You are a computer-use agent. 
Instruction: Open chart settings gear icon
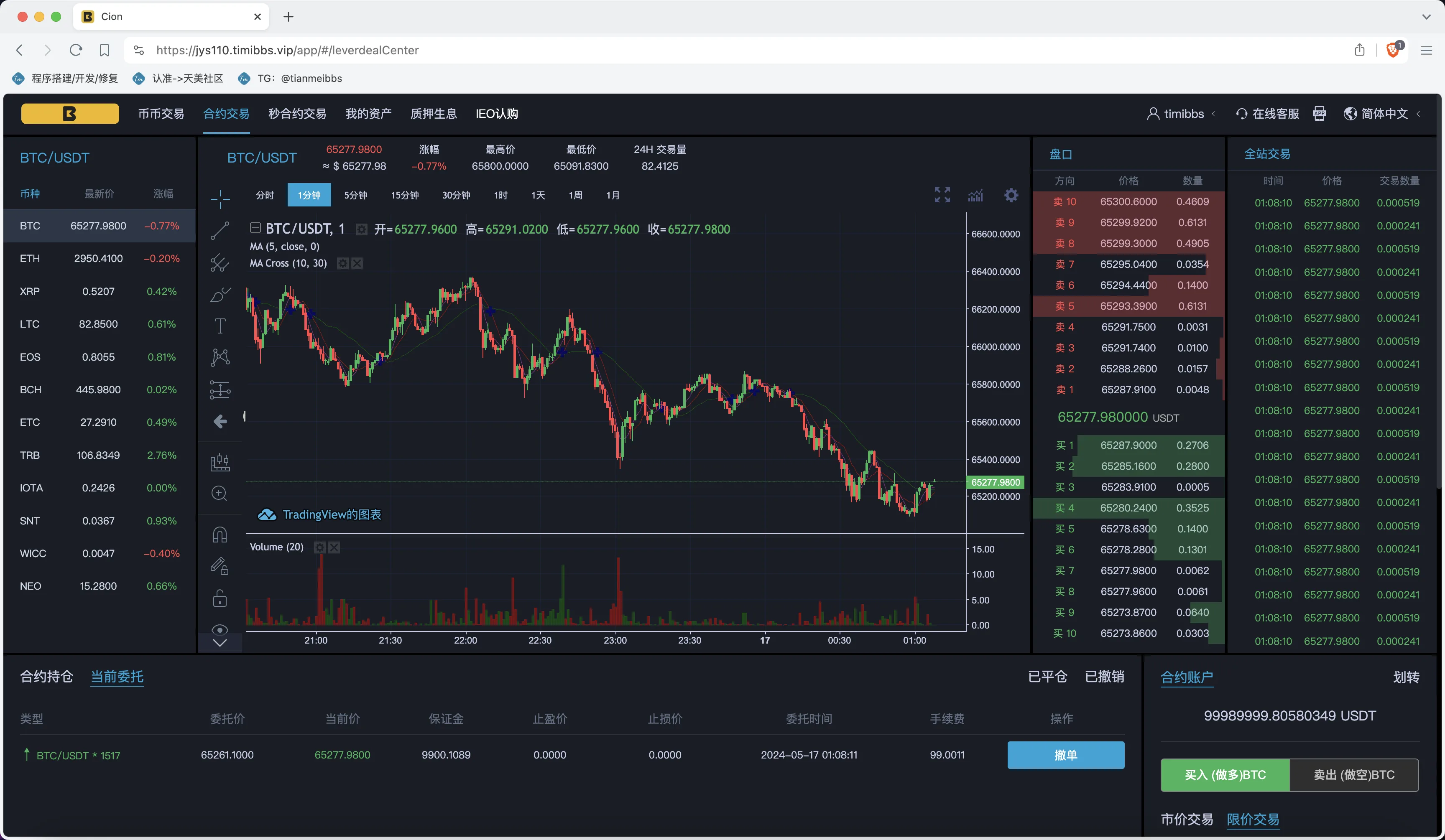(x=1011, y=195)
